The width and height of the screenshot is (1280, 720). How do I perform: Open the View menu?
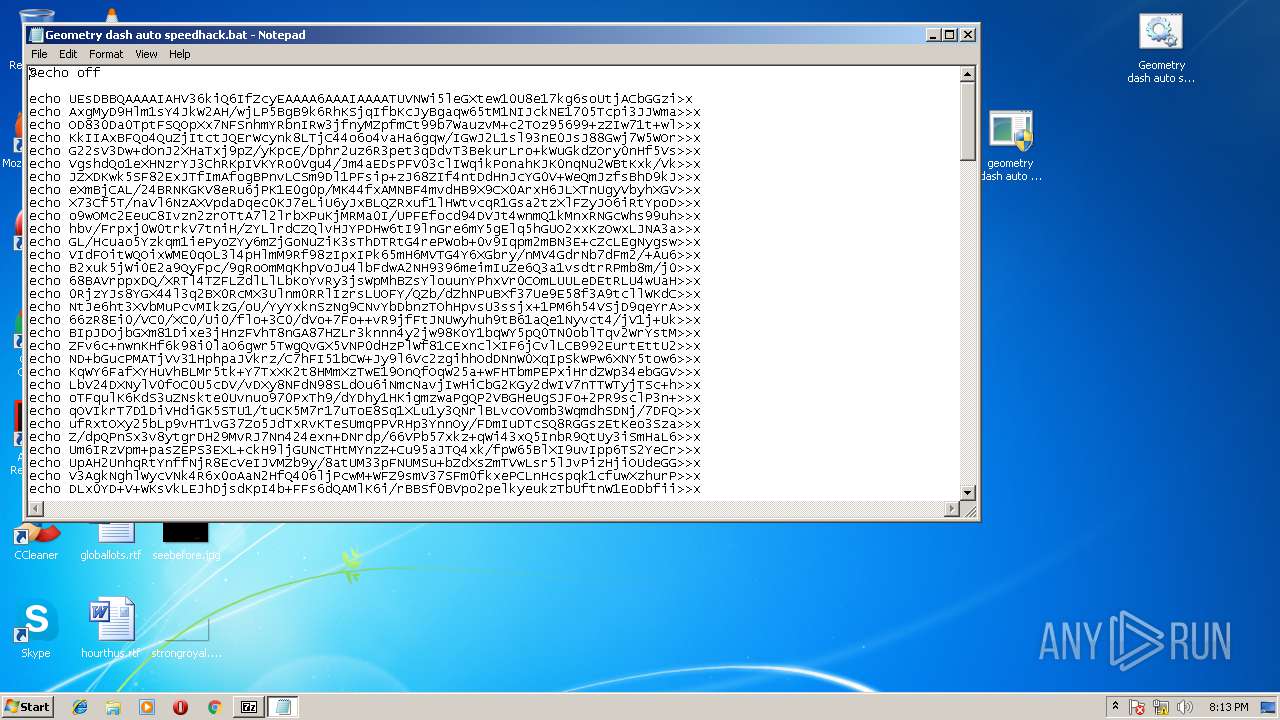146,54
